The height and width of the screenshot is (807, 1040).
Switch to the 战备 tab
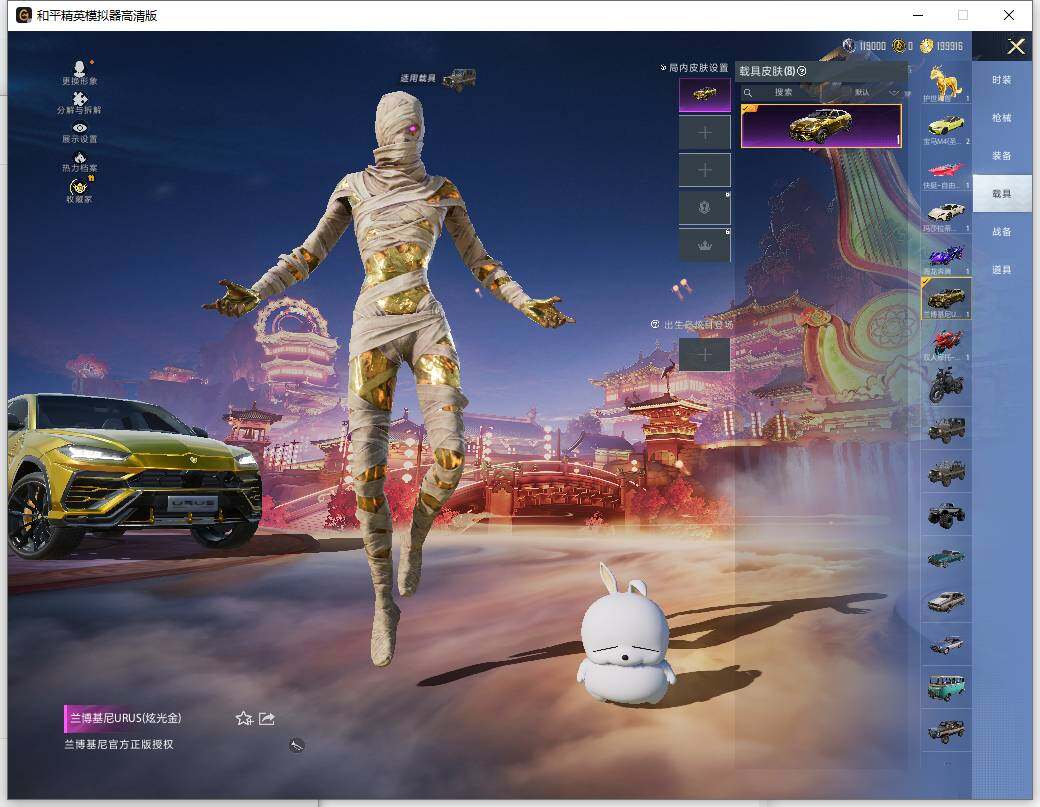(1002, 232)
